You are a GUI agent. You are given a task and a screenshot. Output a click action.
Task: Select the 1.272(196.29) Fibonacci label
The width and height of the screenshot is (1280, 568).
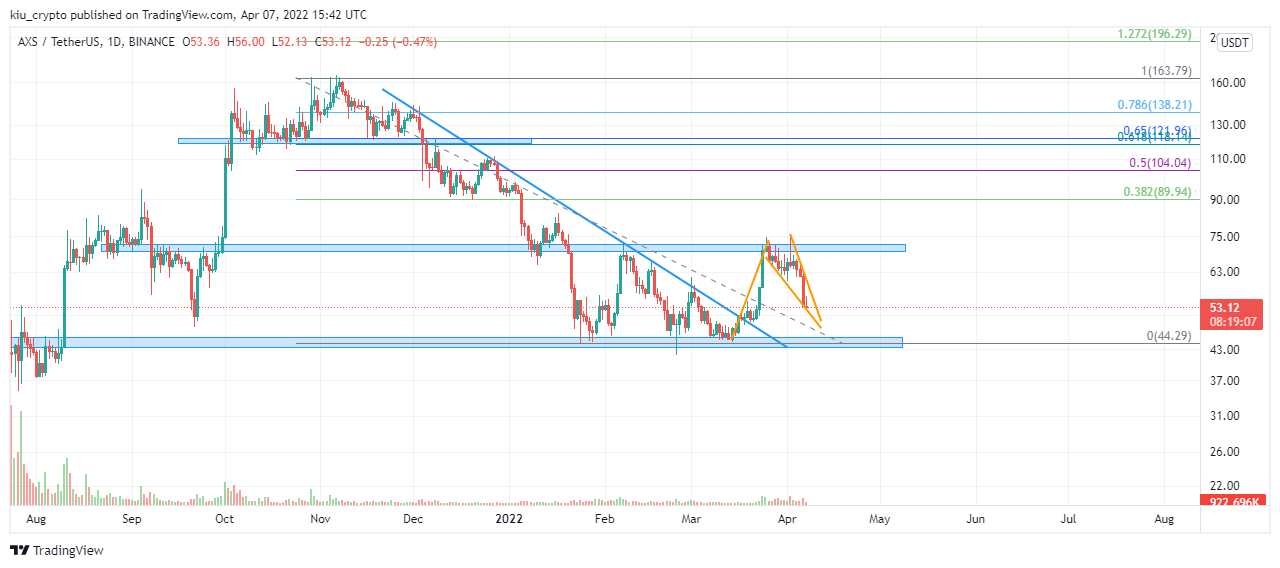pos(1154,34)
